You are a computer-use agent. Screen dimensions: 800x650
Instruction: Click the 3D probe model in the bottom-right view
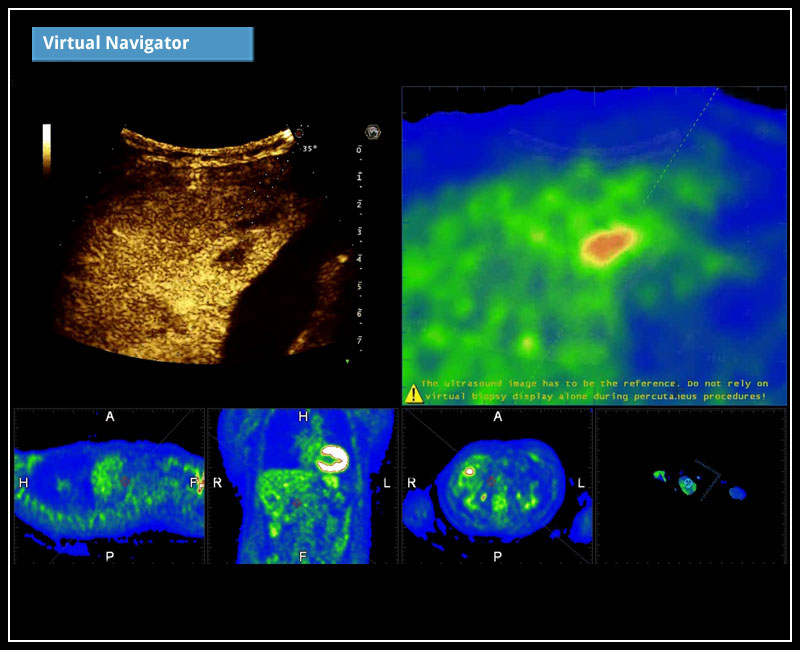tap(688, 484)
